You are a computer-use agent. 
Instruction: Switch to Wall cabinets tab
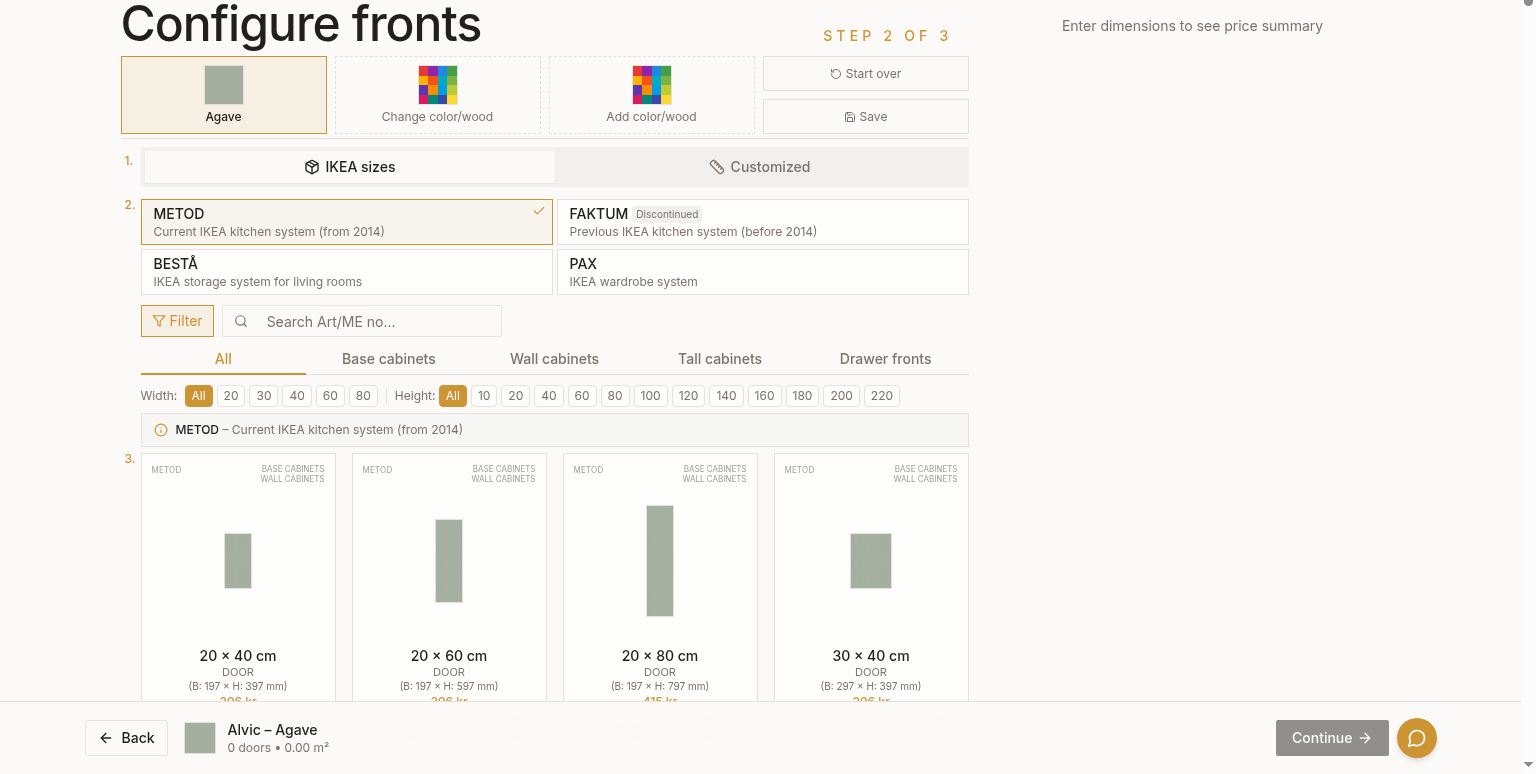click(555, 359)
